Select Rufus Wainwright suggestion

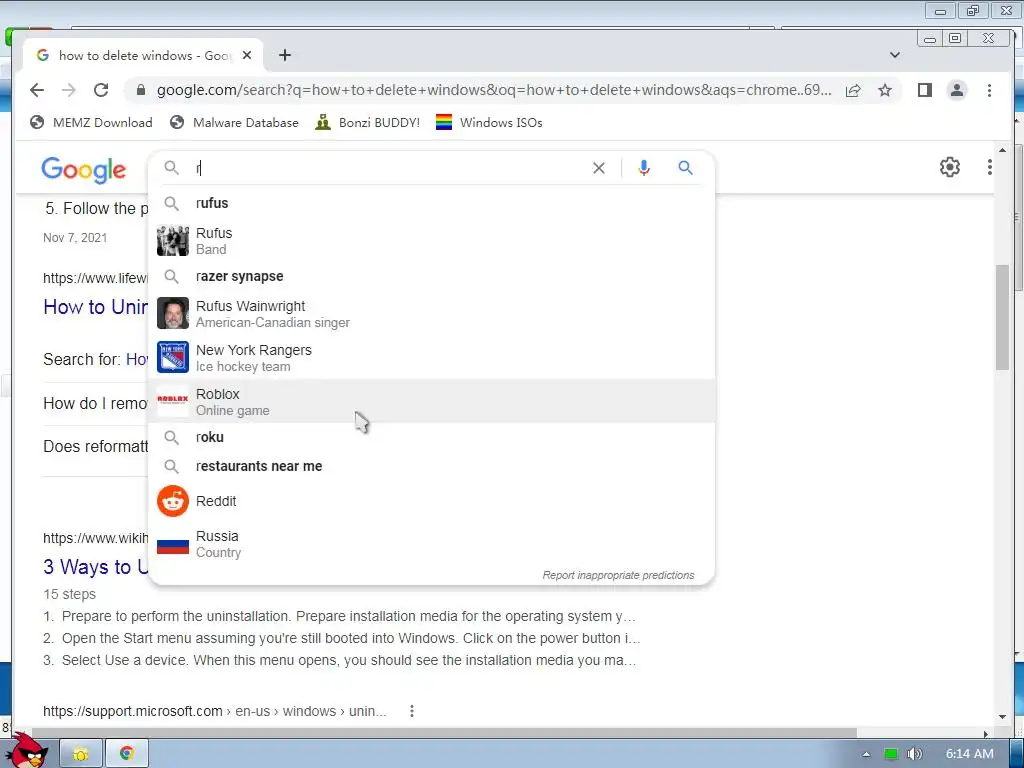[432, 314]
